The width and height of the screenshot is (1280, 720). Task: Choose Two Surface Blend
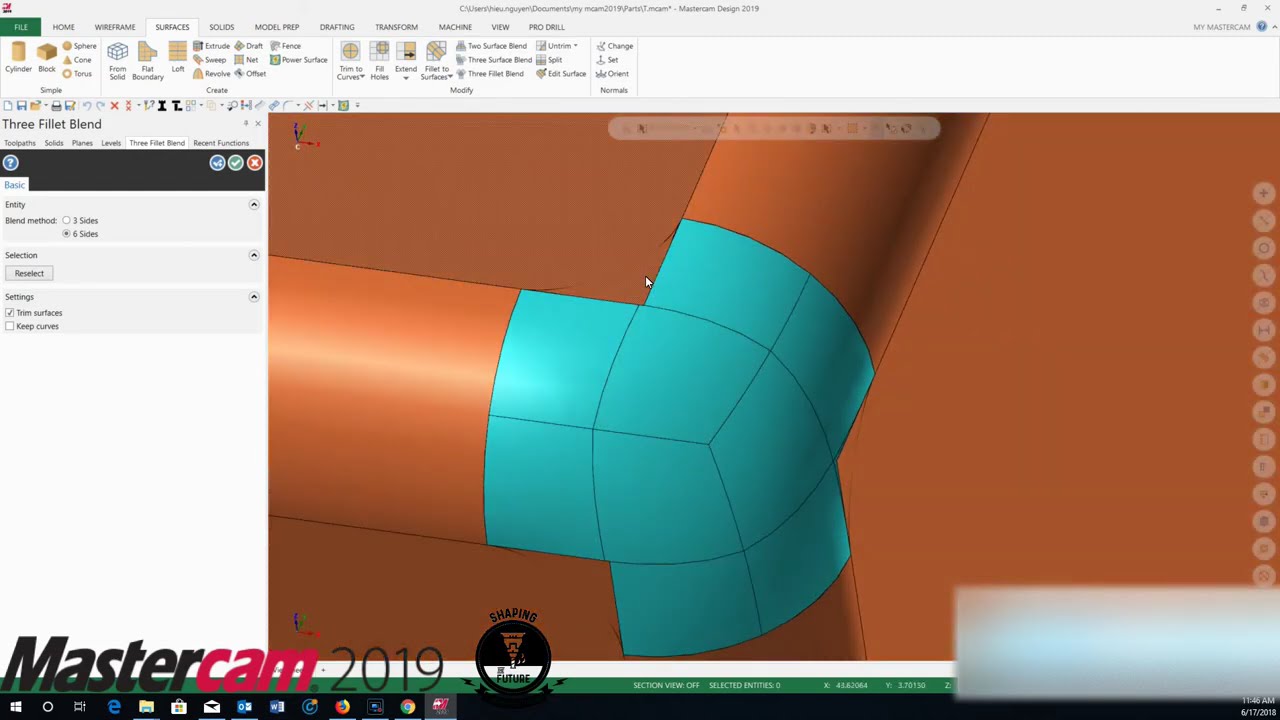[491, 46]
